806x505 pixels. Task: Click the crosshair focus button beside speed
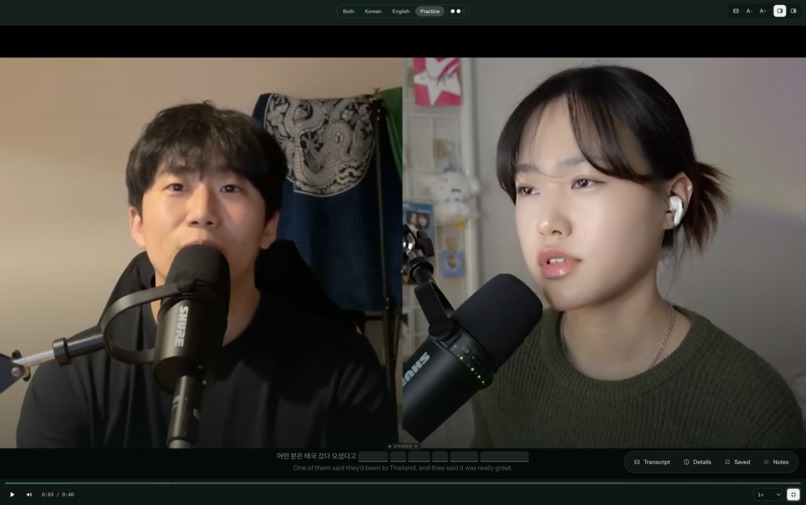tap(793, 494)
